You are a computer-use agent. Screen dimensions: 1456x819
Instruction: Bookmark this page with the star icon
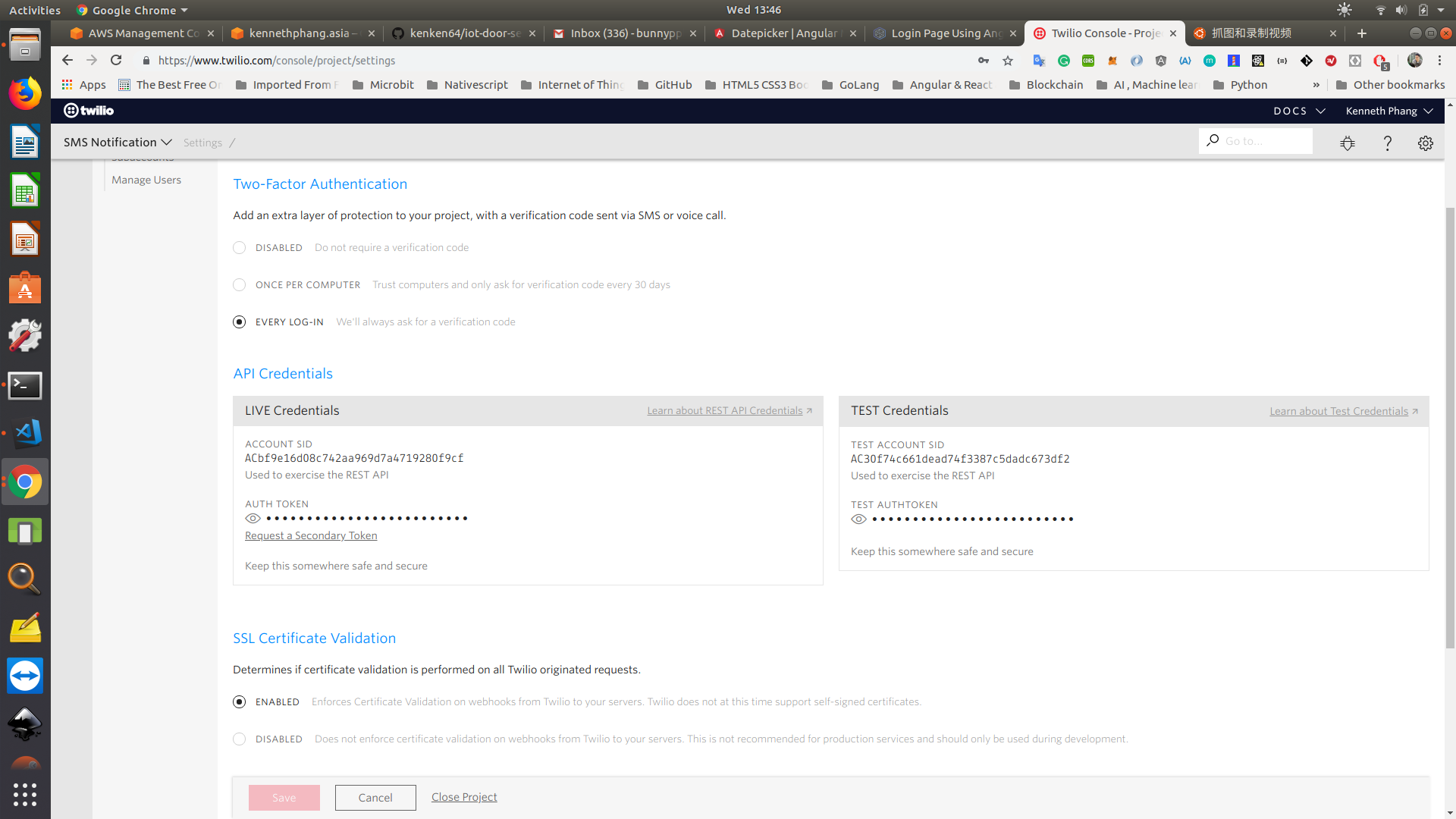coord(1007,61)
